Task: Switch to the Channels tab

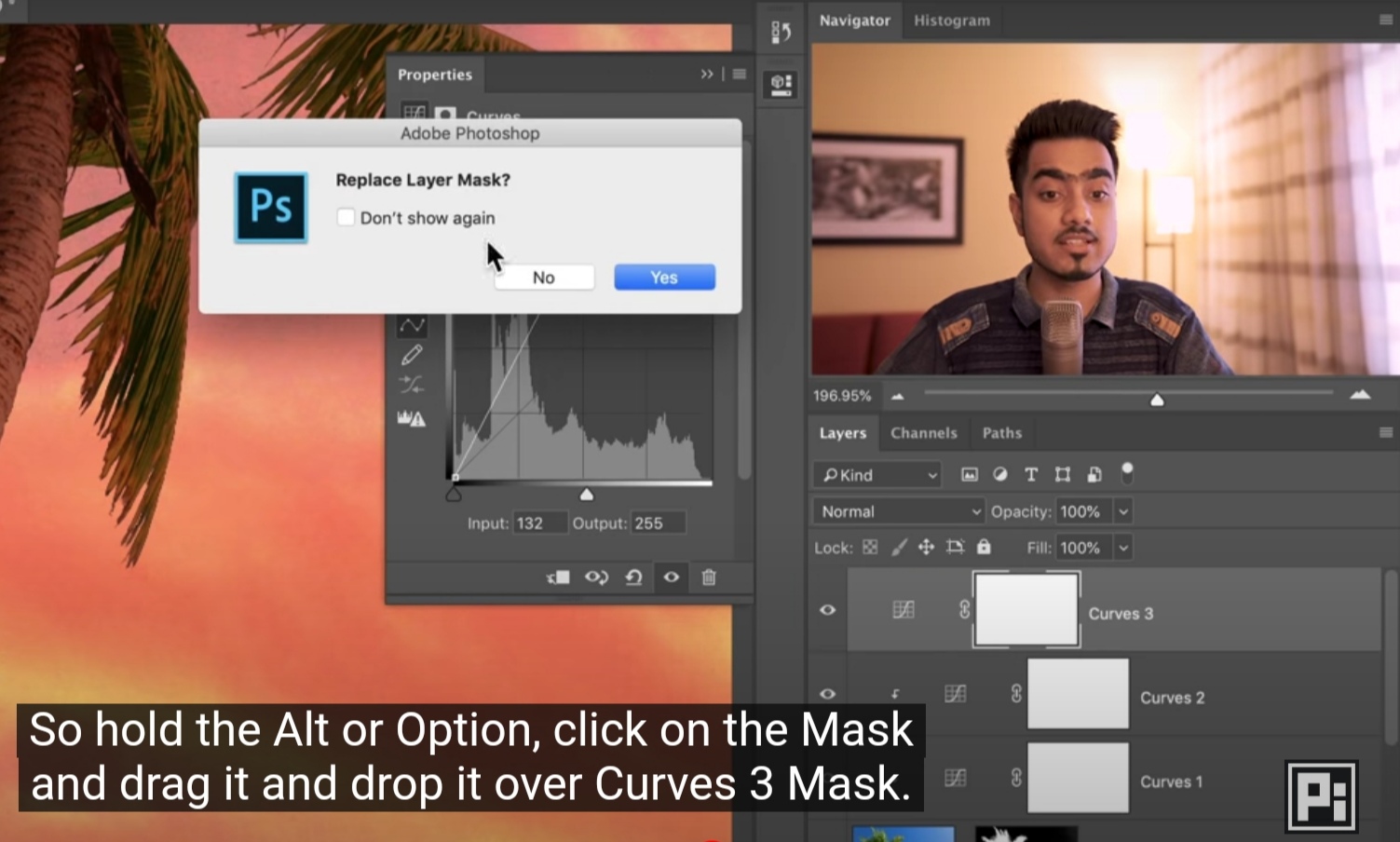Action: 923,432
